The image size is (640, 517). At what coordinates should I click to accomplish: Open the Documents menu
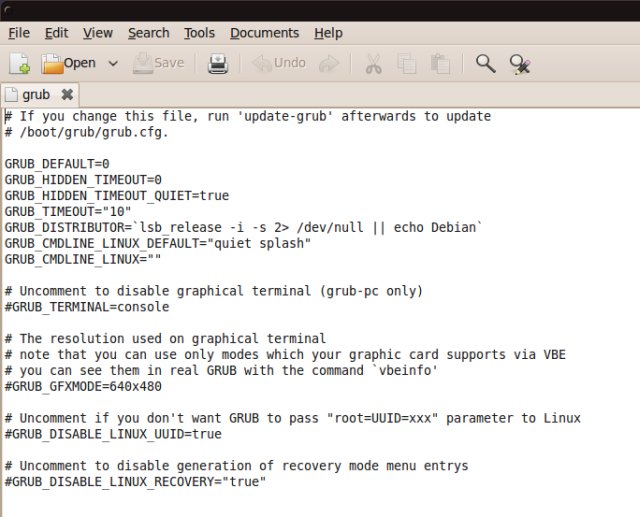[264, 33]
